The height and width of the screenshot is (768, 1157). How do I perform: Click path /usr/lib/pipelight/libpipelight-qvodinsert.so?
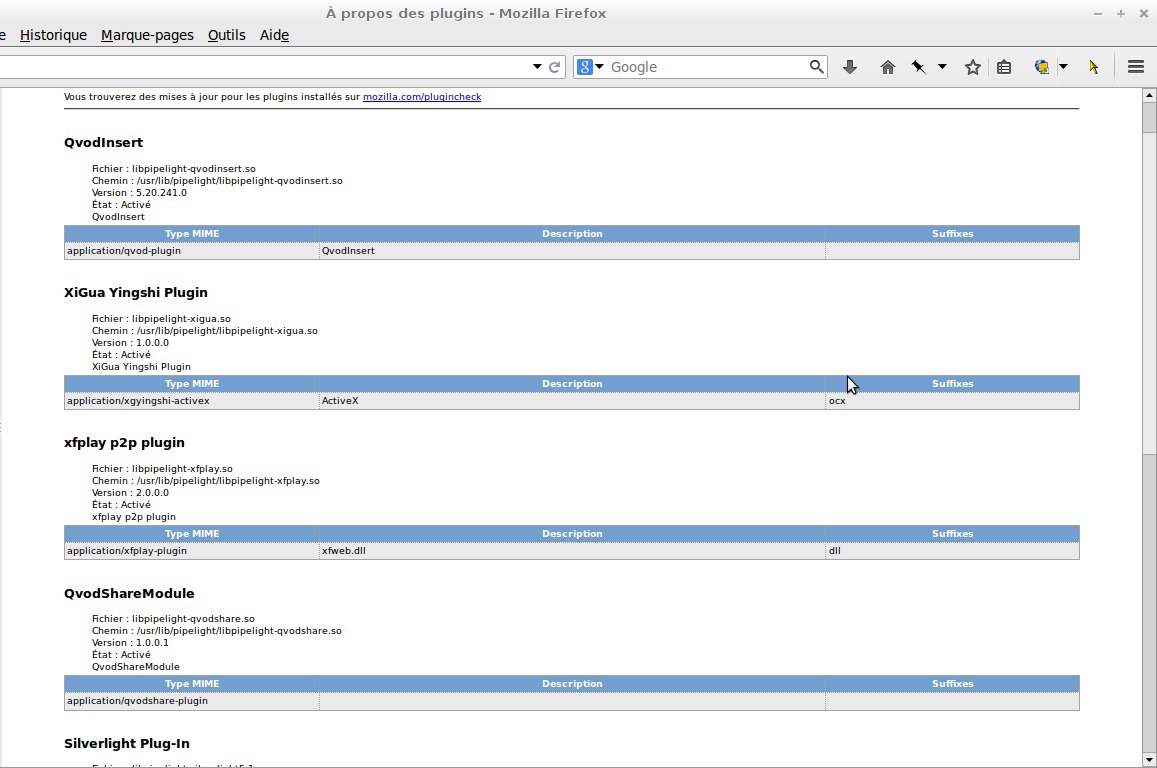coord(217,181)
